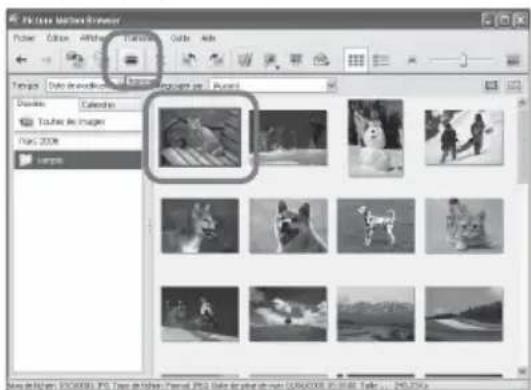Viewport: 531px width, 390px height.
Task: Click the edit/correct image toolbar icon
Action: (245, 60)
